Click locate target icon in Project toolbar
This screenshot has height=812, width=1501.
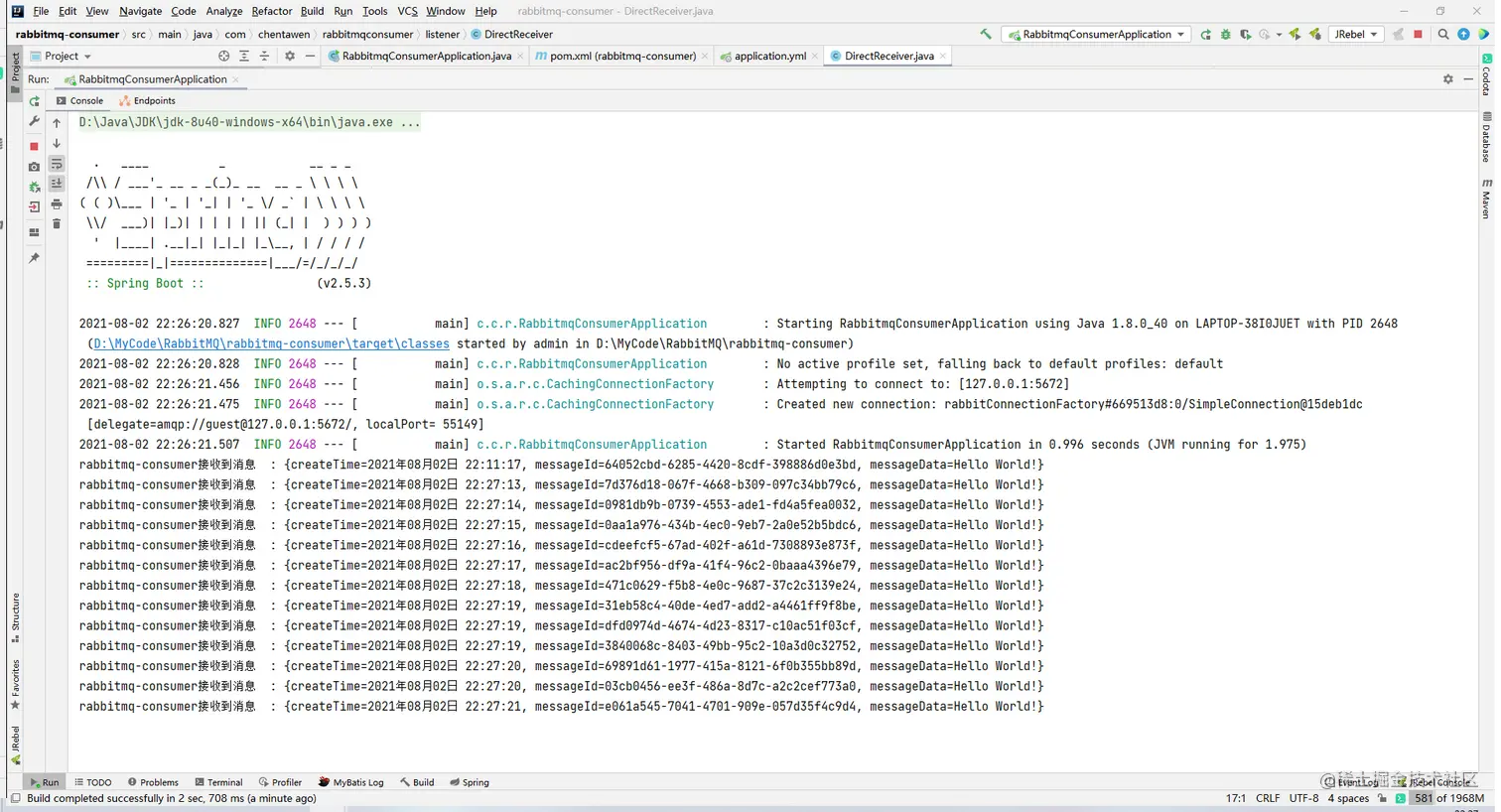coord(223,57)
